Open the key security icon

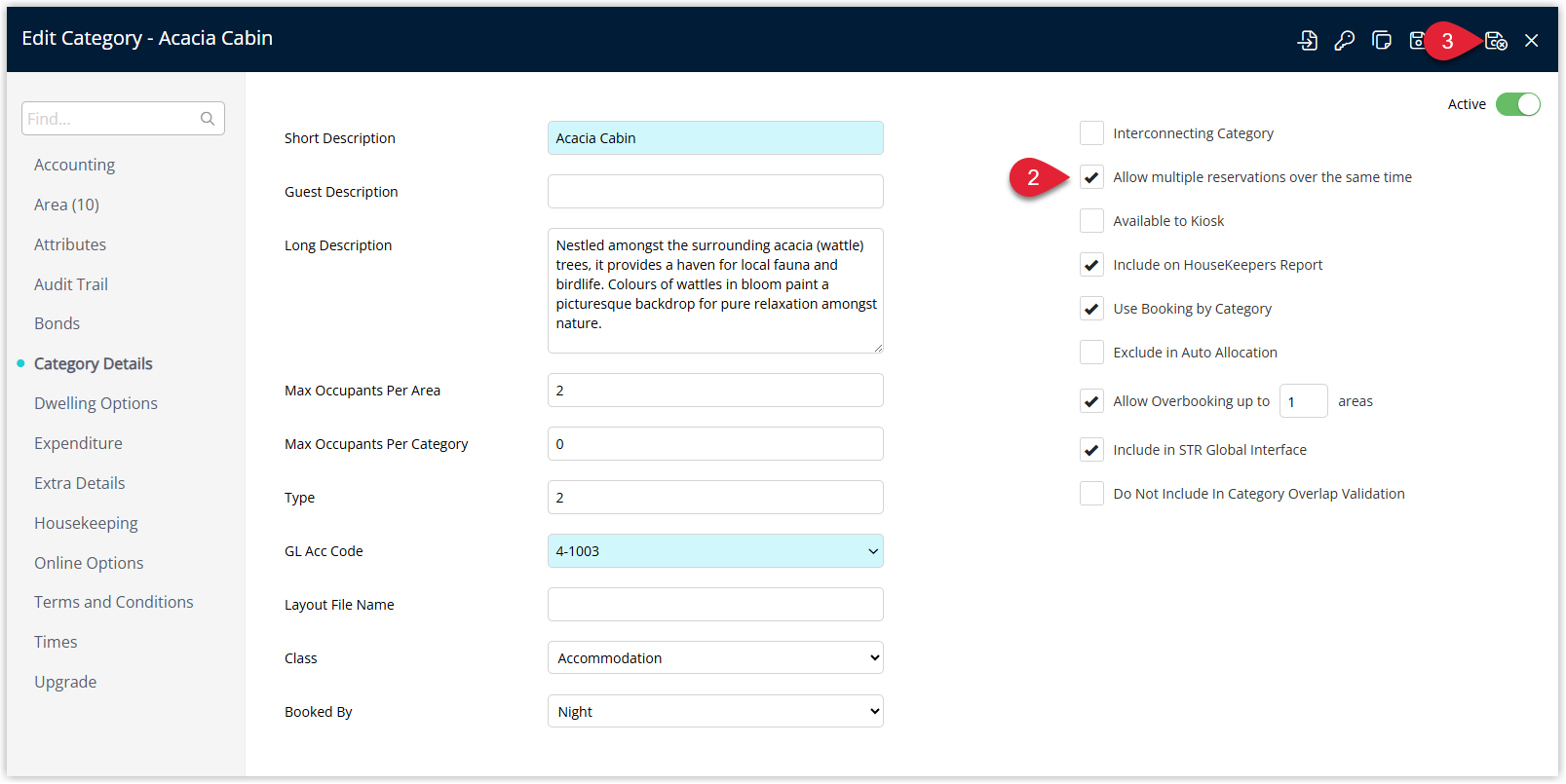click(x=1345, y=40)
